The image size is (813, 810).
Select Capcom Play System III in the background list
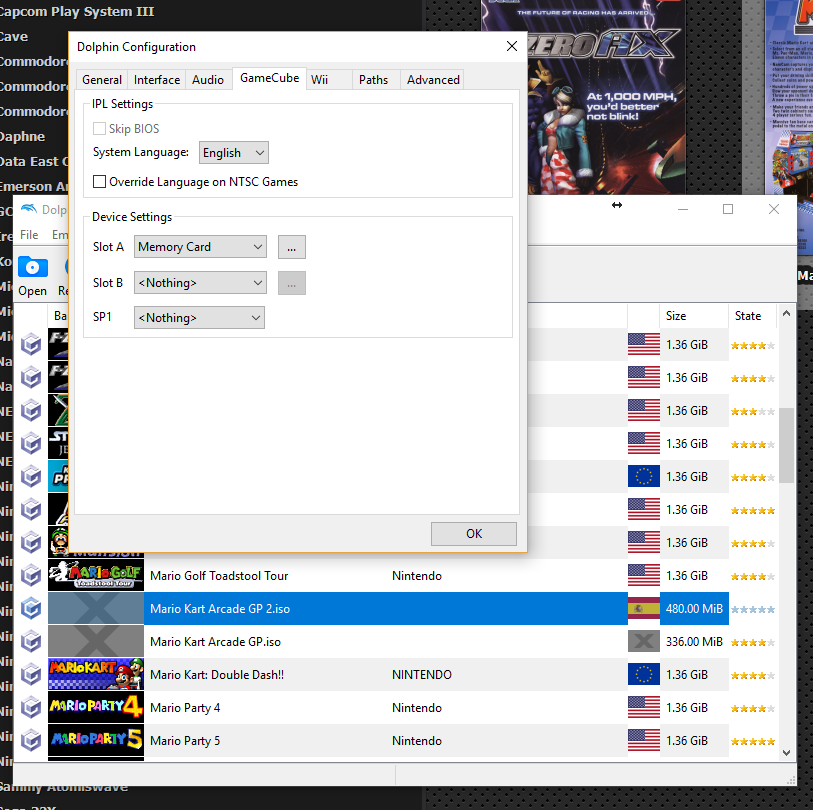77,11
